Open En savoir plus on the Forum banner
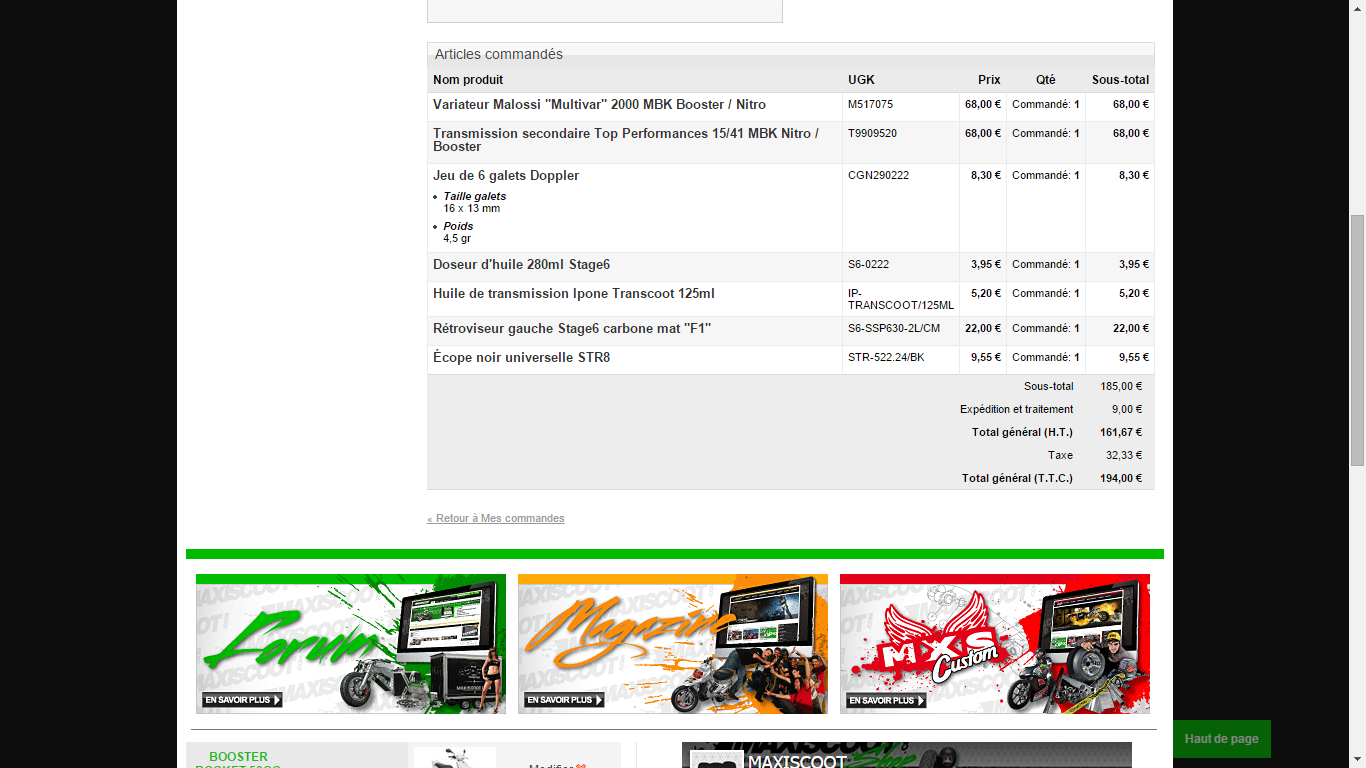This screenshot has width=1366, height=768. tap(242, 700)
